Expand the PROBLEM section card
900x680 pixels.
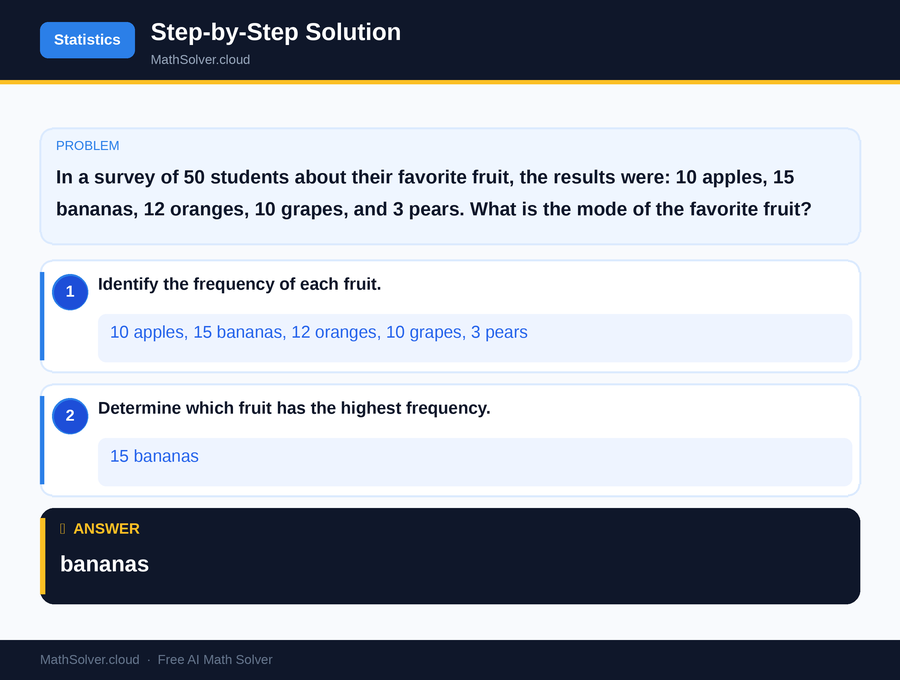click(x=450, y=186)
